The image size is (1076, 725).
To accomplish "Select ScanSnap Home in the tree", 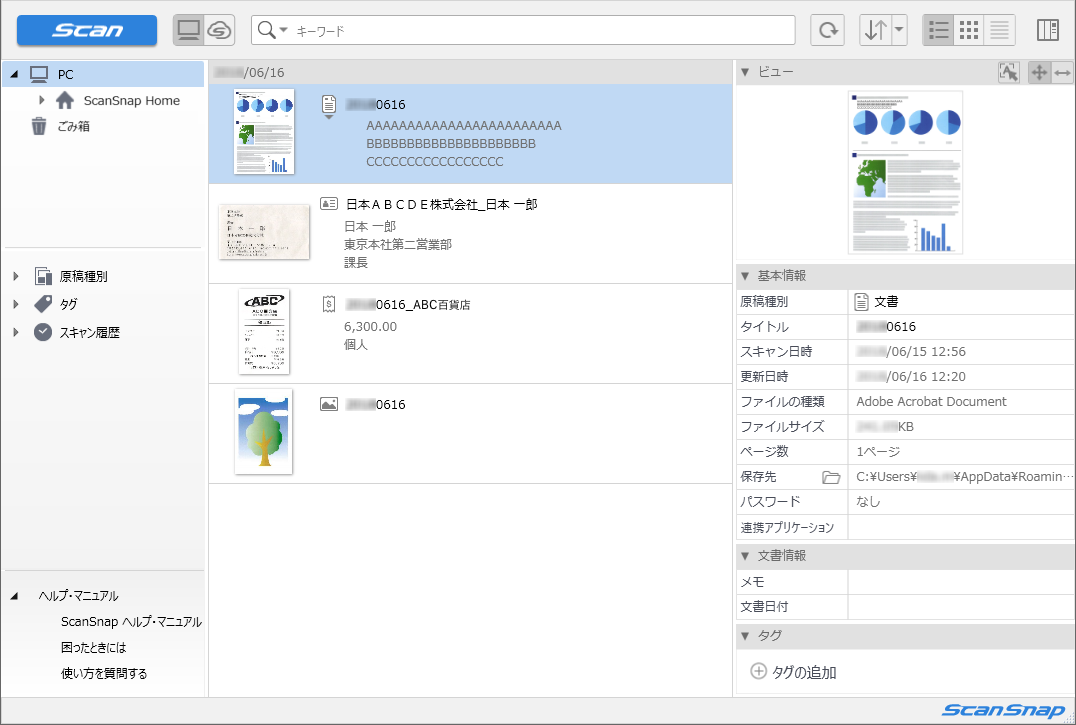I will (132, 100).
